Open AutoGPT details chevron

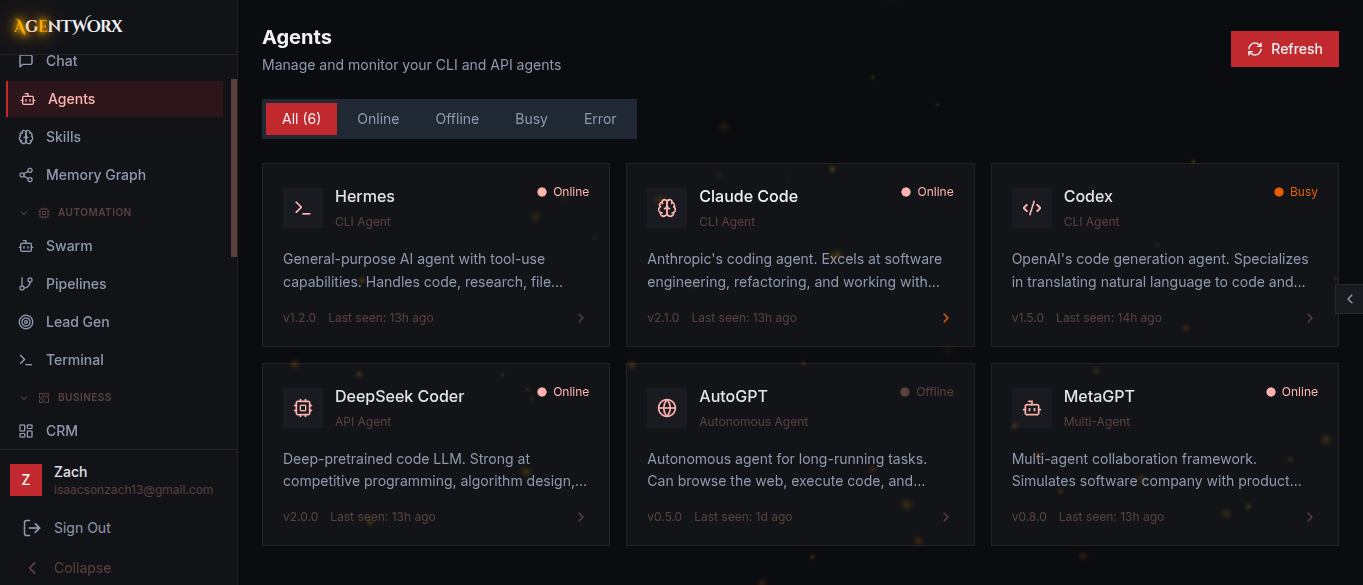click(945, 517)
